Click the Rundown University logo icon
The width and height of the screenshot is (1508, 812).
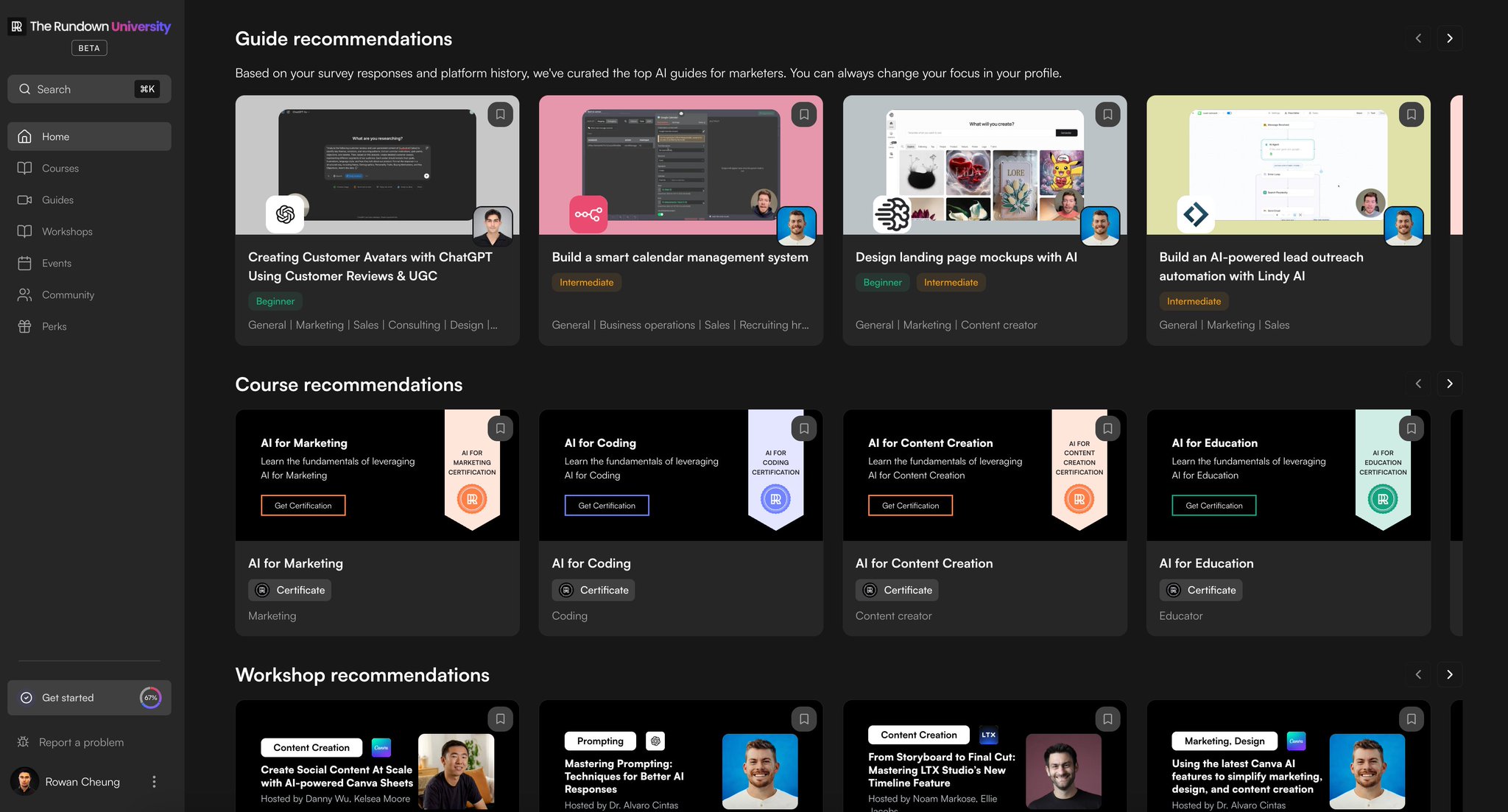click(x=16, y=27)
